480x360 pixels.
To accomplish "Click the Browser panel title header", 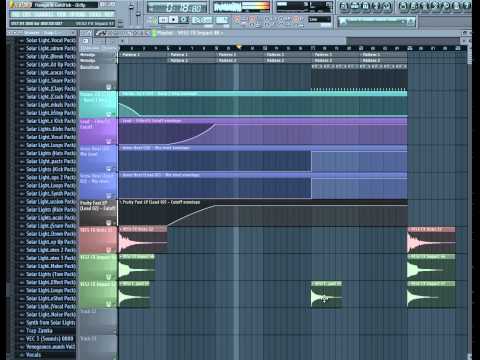I will pos(42,33).
